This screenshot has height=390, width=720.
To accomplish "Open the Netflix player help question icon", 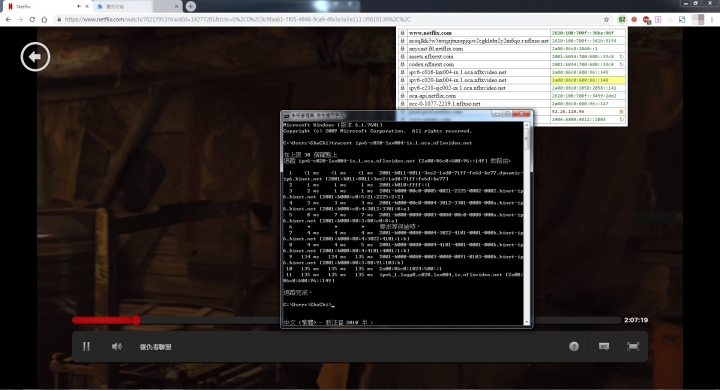I will click(x=574, y=346).
